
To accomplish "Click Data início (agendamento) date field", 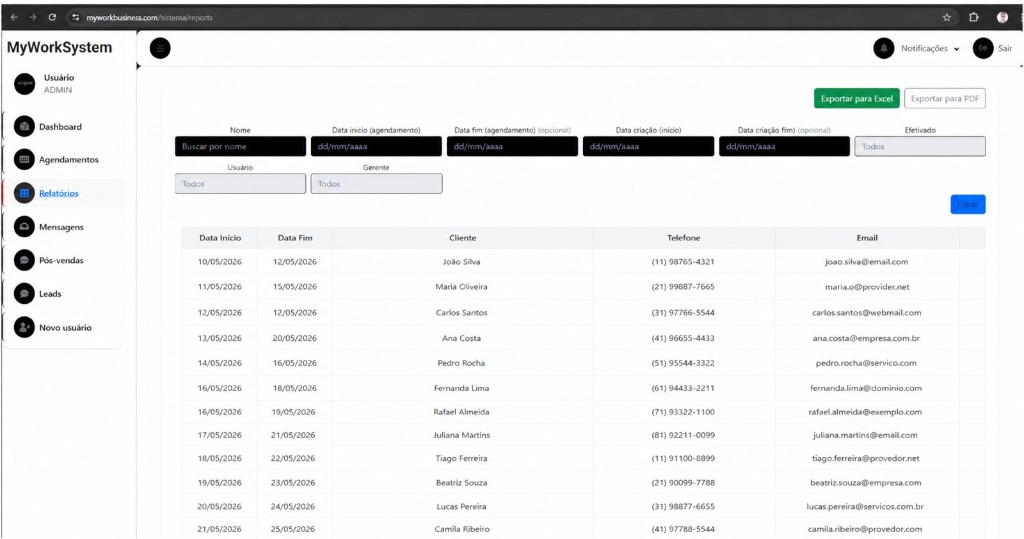I will 376,146.
